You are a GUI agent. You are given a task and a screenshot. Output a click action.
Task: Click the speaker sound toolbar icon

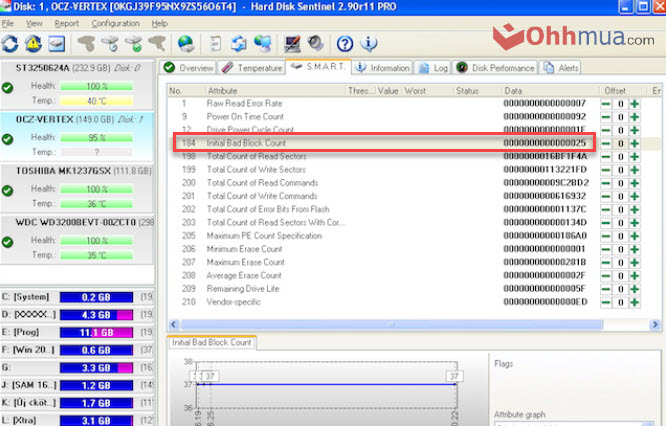316,43
